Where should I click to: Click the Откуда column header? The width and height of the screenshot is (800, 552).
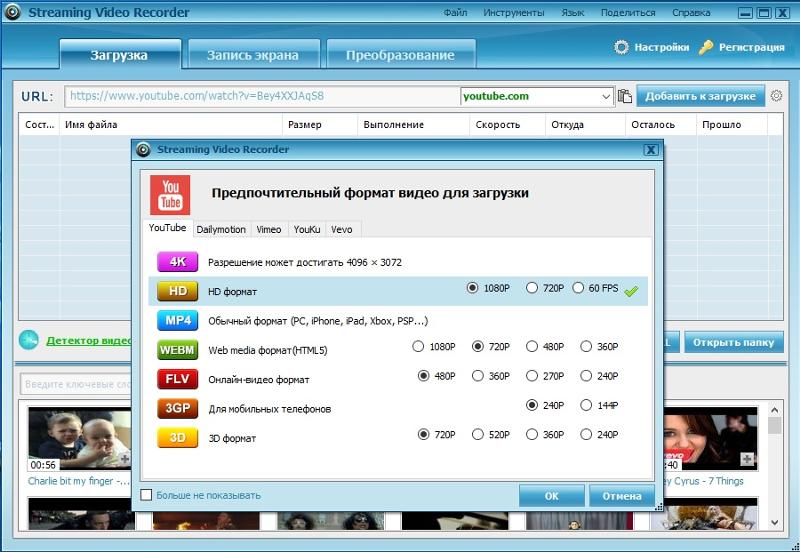[585, 124]
